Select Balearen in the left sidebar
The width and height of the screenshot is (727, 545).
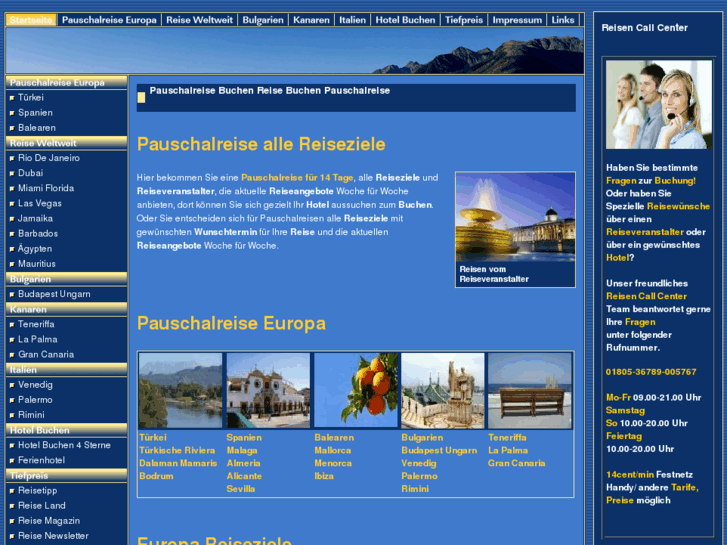(x=37, y=128)
